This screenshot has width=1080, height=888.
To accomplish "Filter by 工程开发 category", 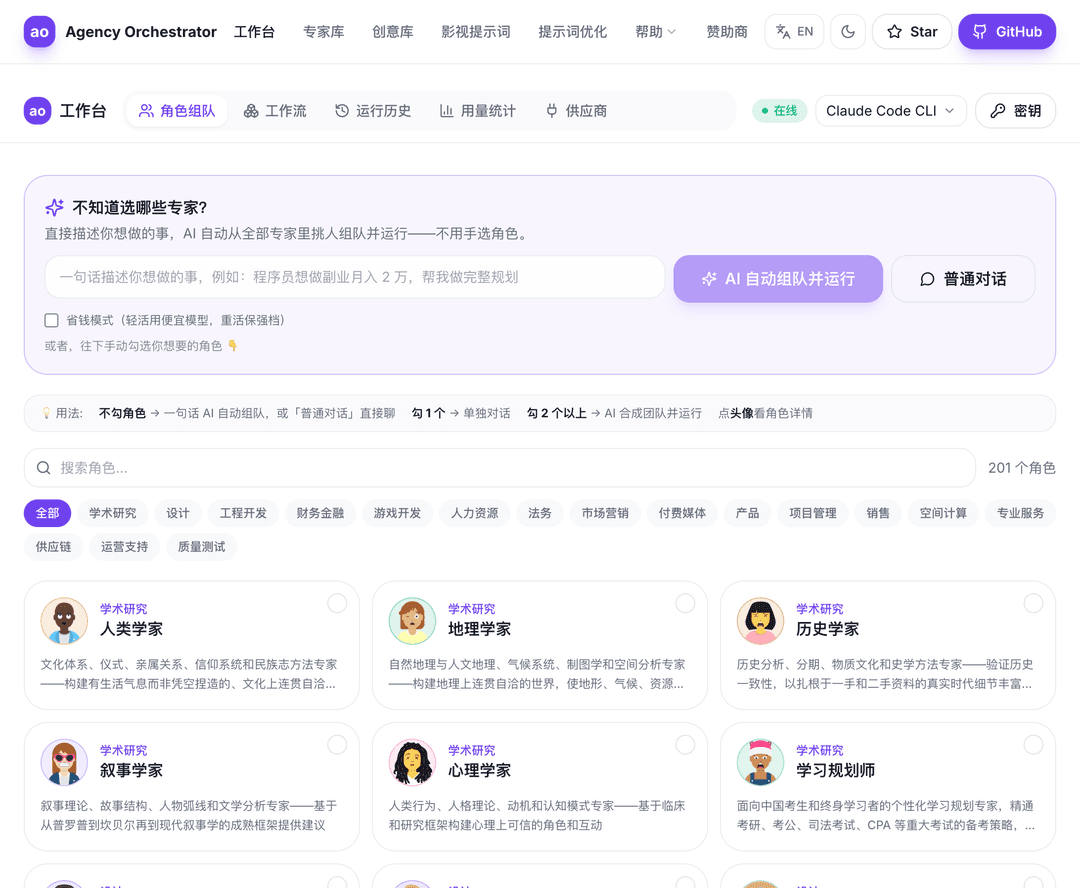I will (x=243, y=513).
